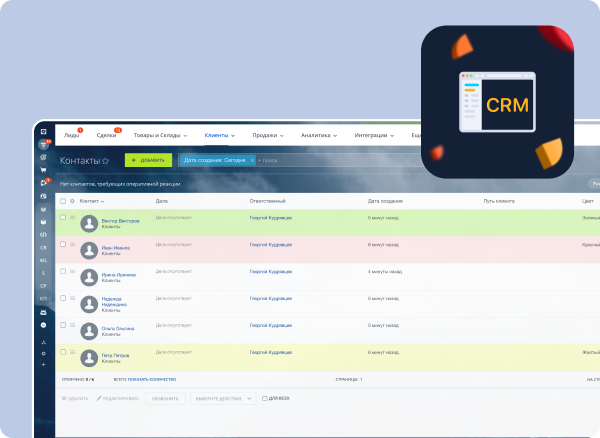Check the checkbox for Ирина row

(63, 271)
